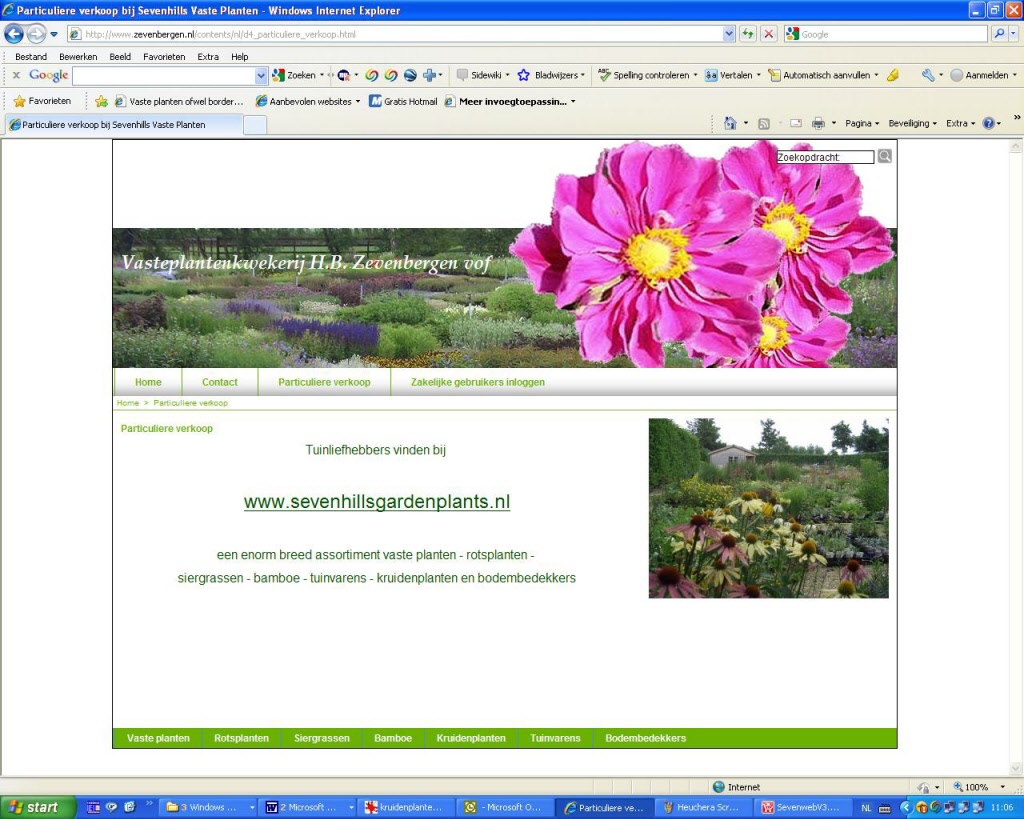Expand the address bar history dropdown
The image size is (1024, 819).
coord(729,34)
